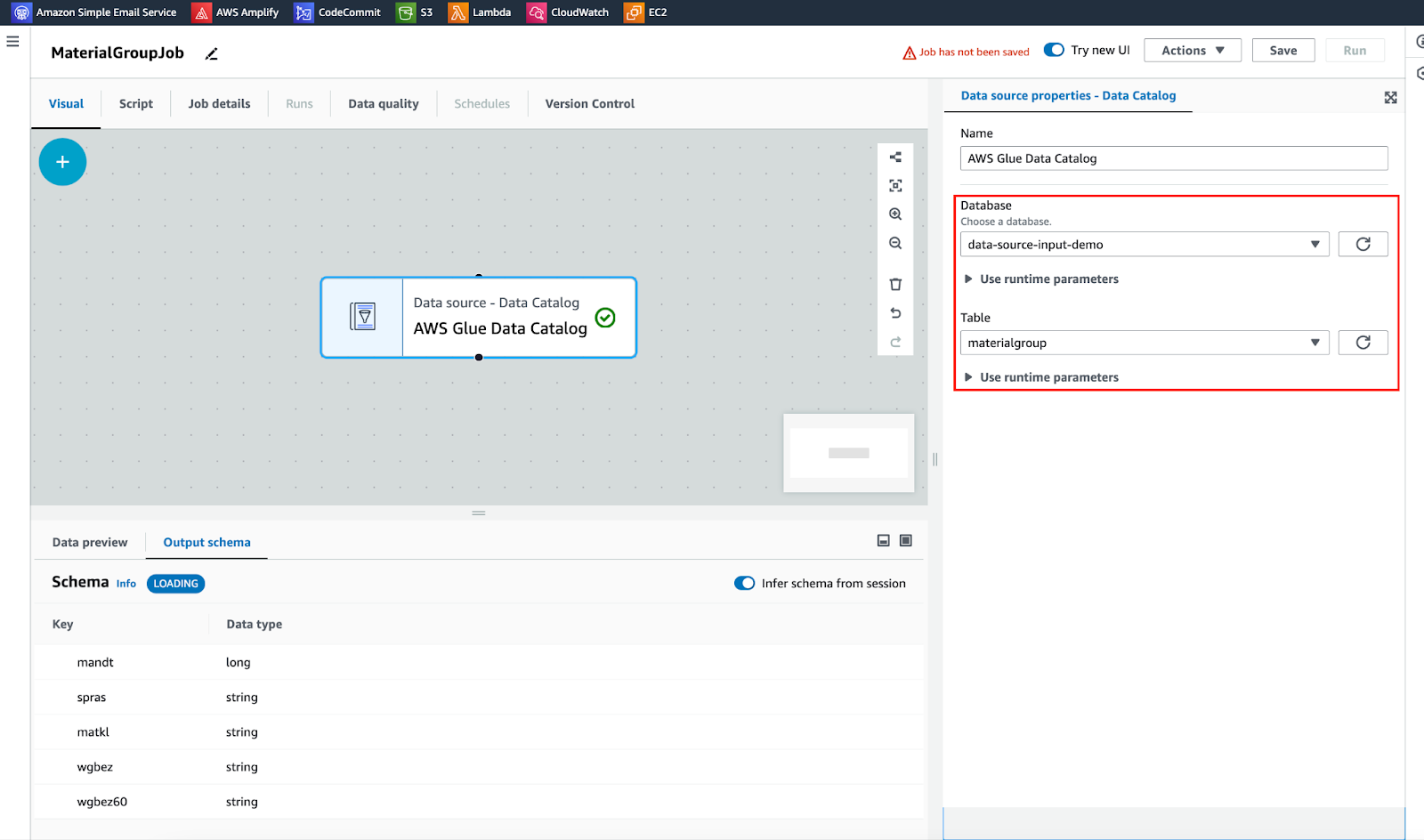
Task: Switch to the Visual tab
Action: point(66,104)
